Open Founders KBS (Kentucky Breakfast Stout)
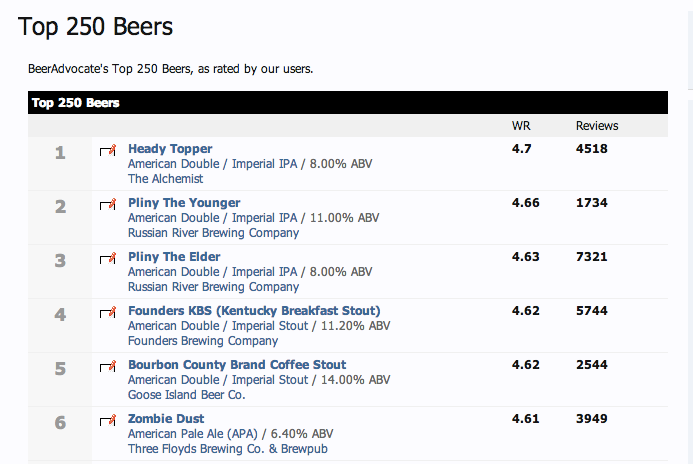This screenshot has width=693, height=464. (254, 311)
